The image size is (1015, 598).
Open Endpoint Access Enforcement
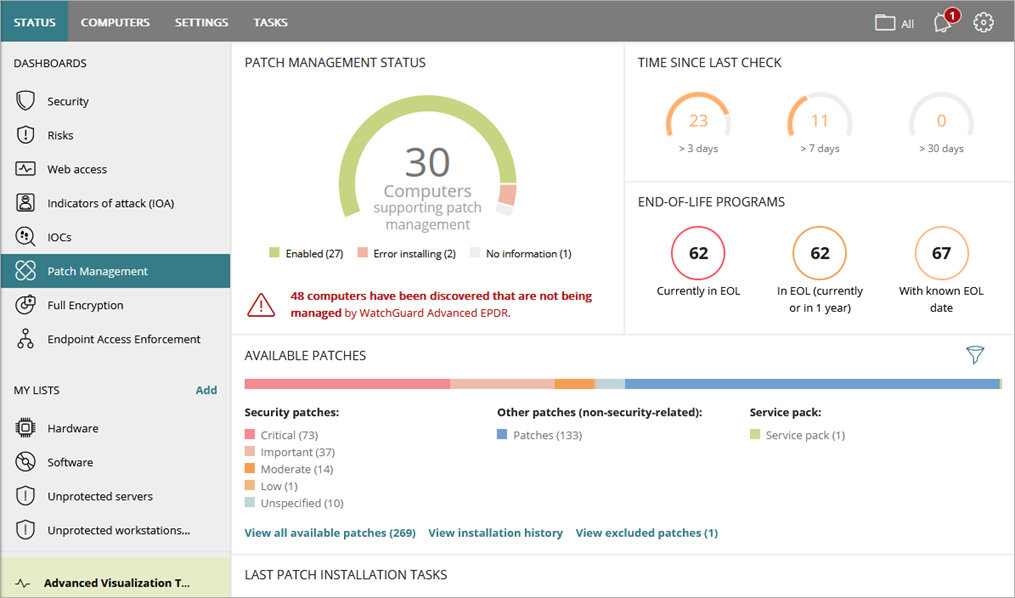click(123, 338)
